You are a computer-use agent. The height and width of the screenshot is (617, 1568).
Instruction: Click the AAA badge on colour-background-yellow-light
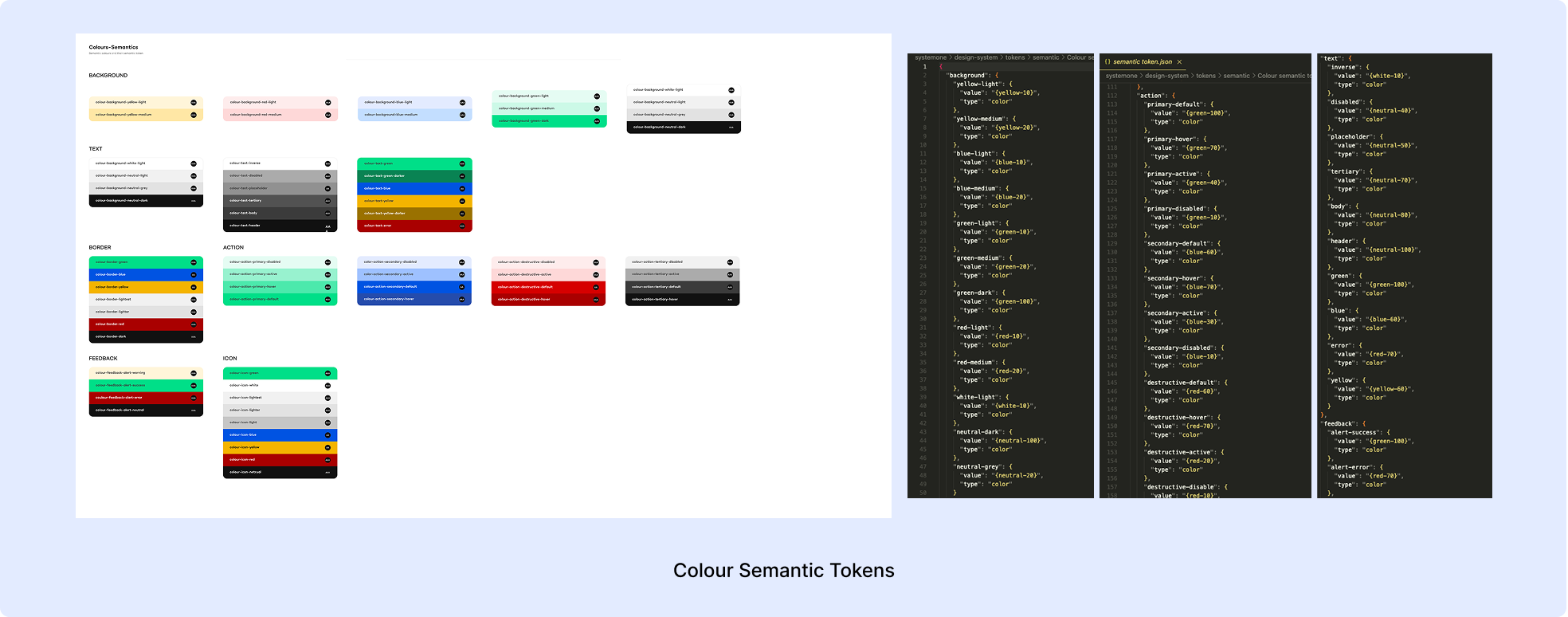click(x=194, y=102)
